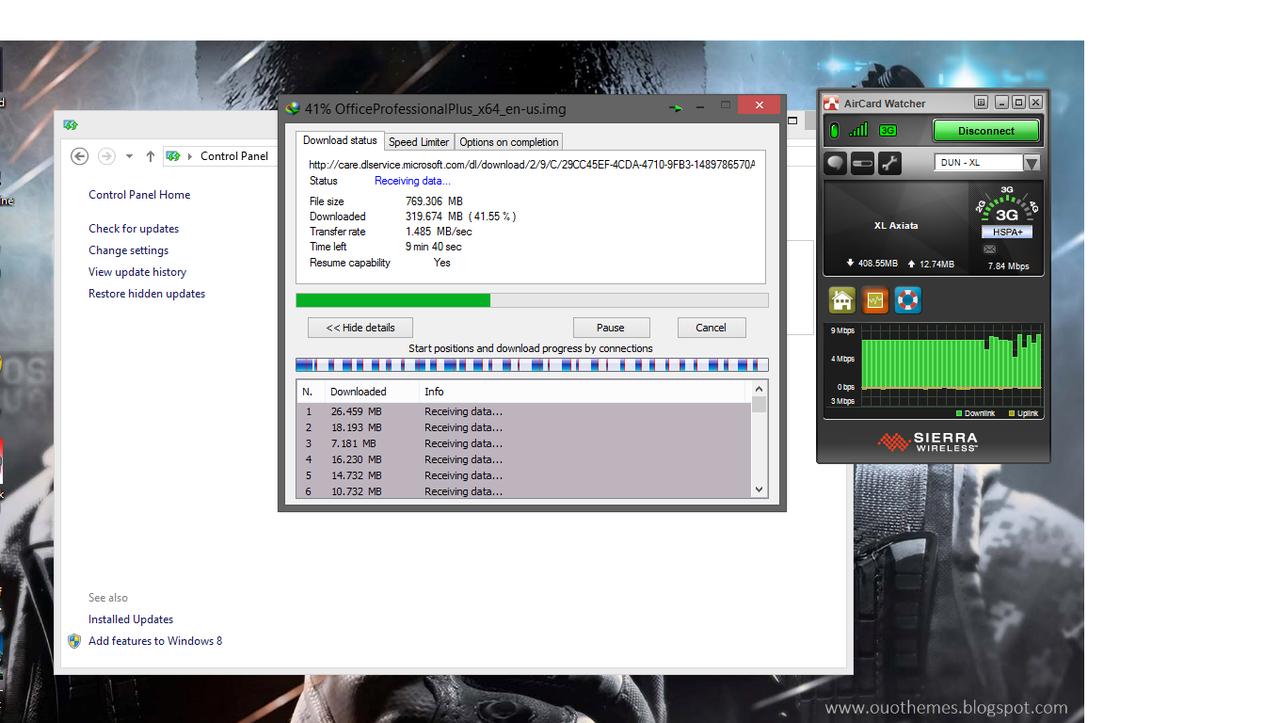
Task: Open the recent locations dropdown arrow
Action: (x=129, y=157)
